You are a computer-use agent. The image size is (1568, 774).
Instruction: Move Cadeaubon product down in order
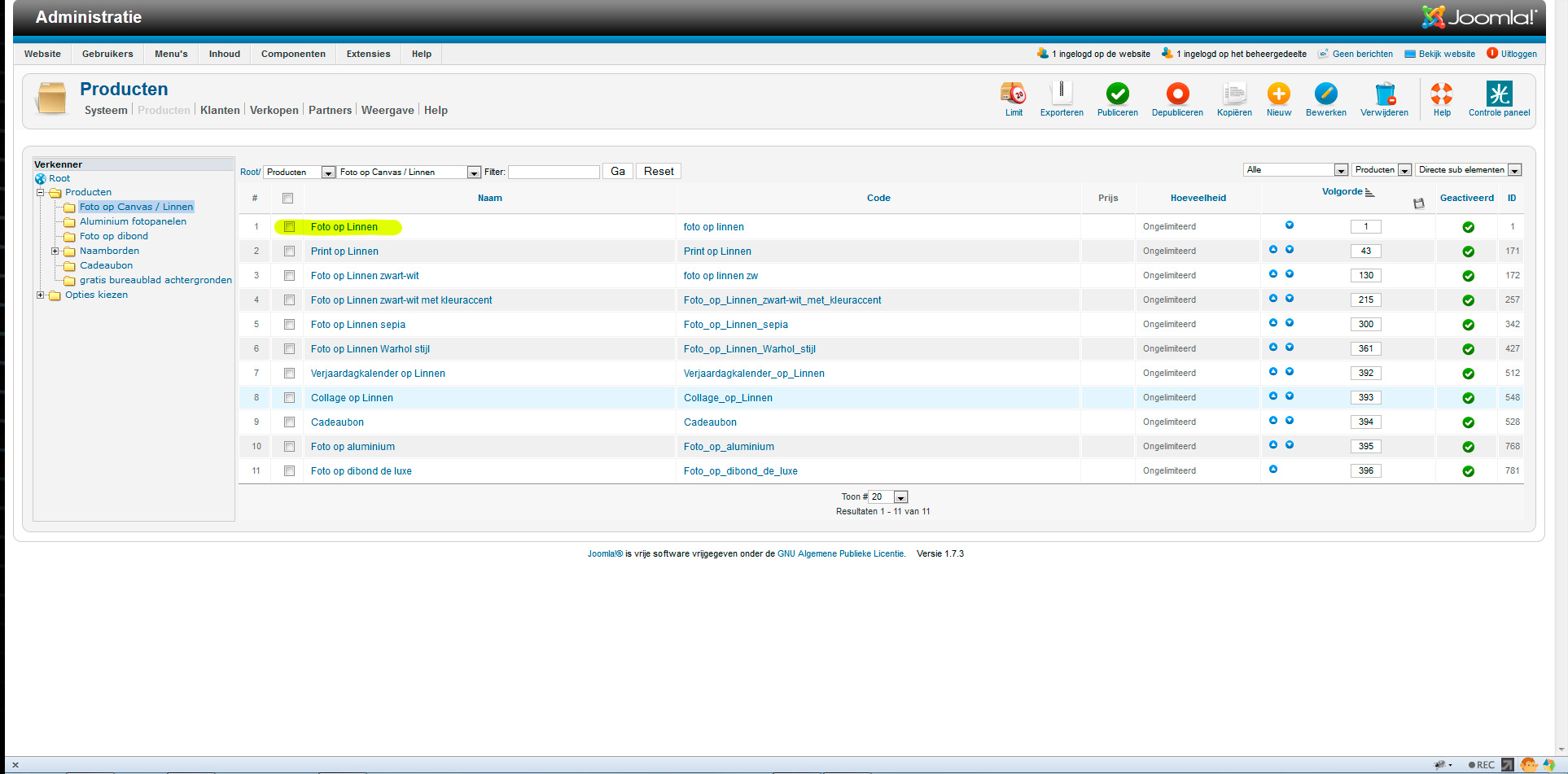click(x=1290, y=421)
